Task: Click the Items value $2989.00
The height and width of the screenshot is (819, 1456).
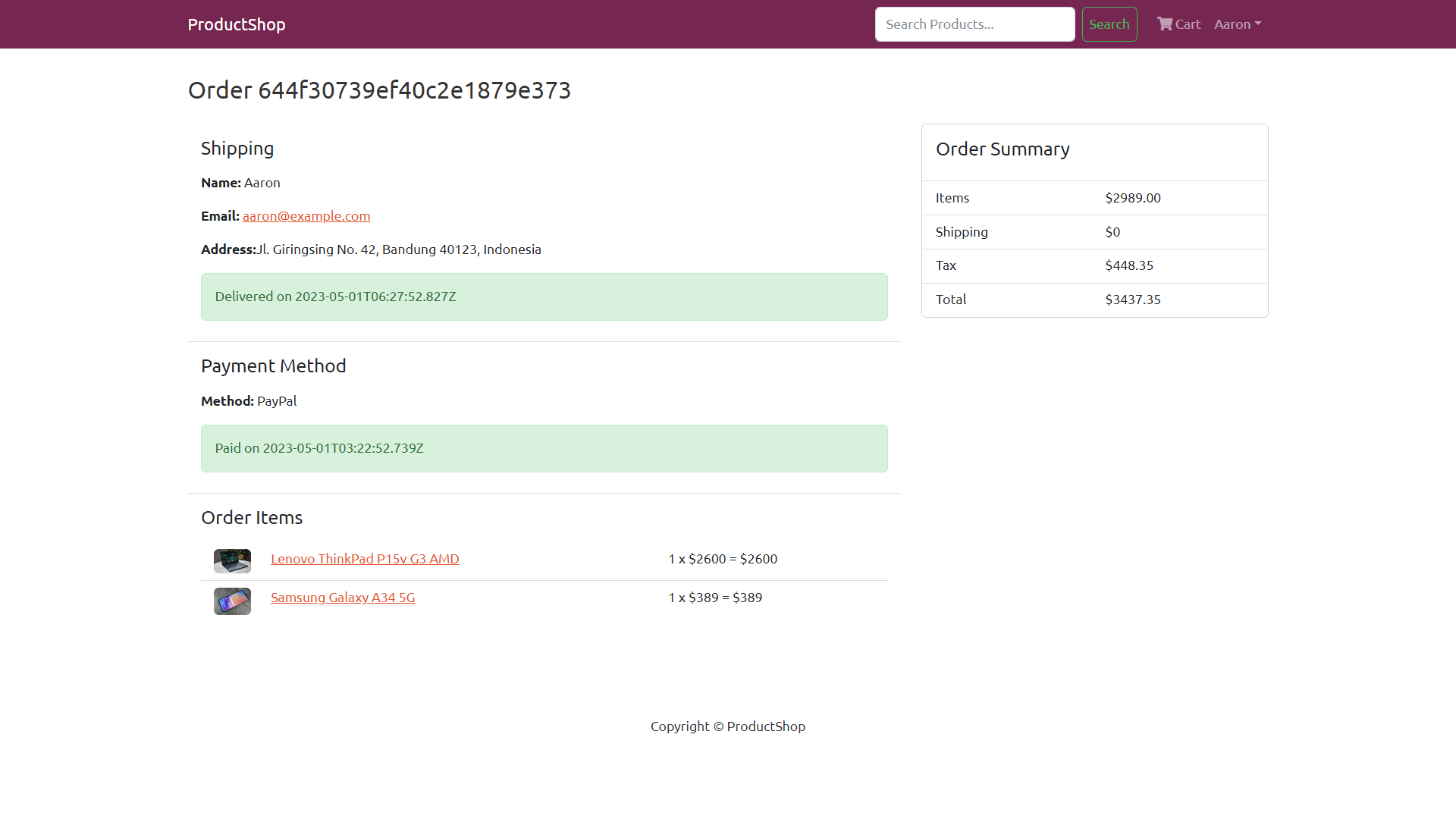Action: click(x=1133, y=198)
